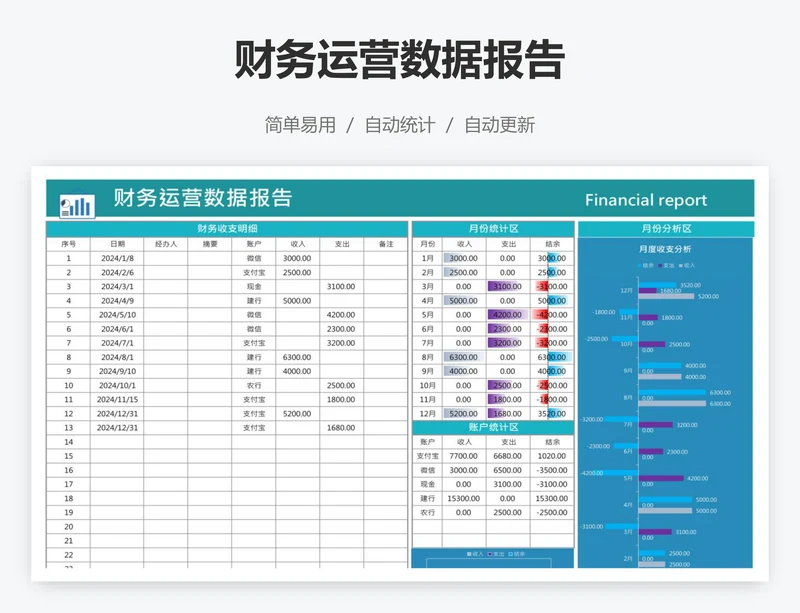The width and height of the screenshot is (800, 613).
Task: Select the date cell 2024/4/9
Action: [x=117, y=301]
